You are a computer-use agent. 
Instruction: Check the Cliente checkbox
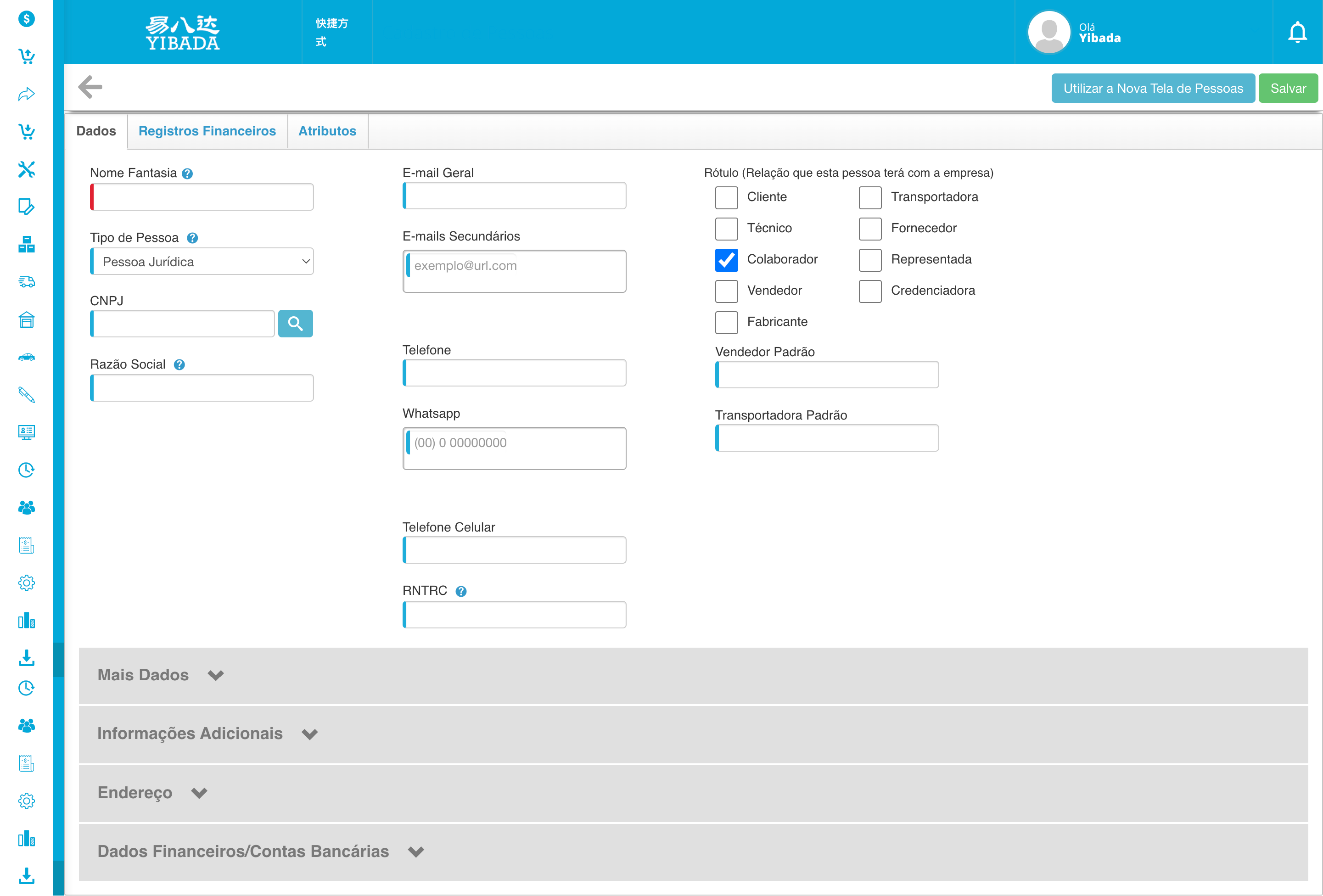click(726, 197)
